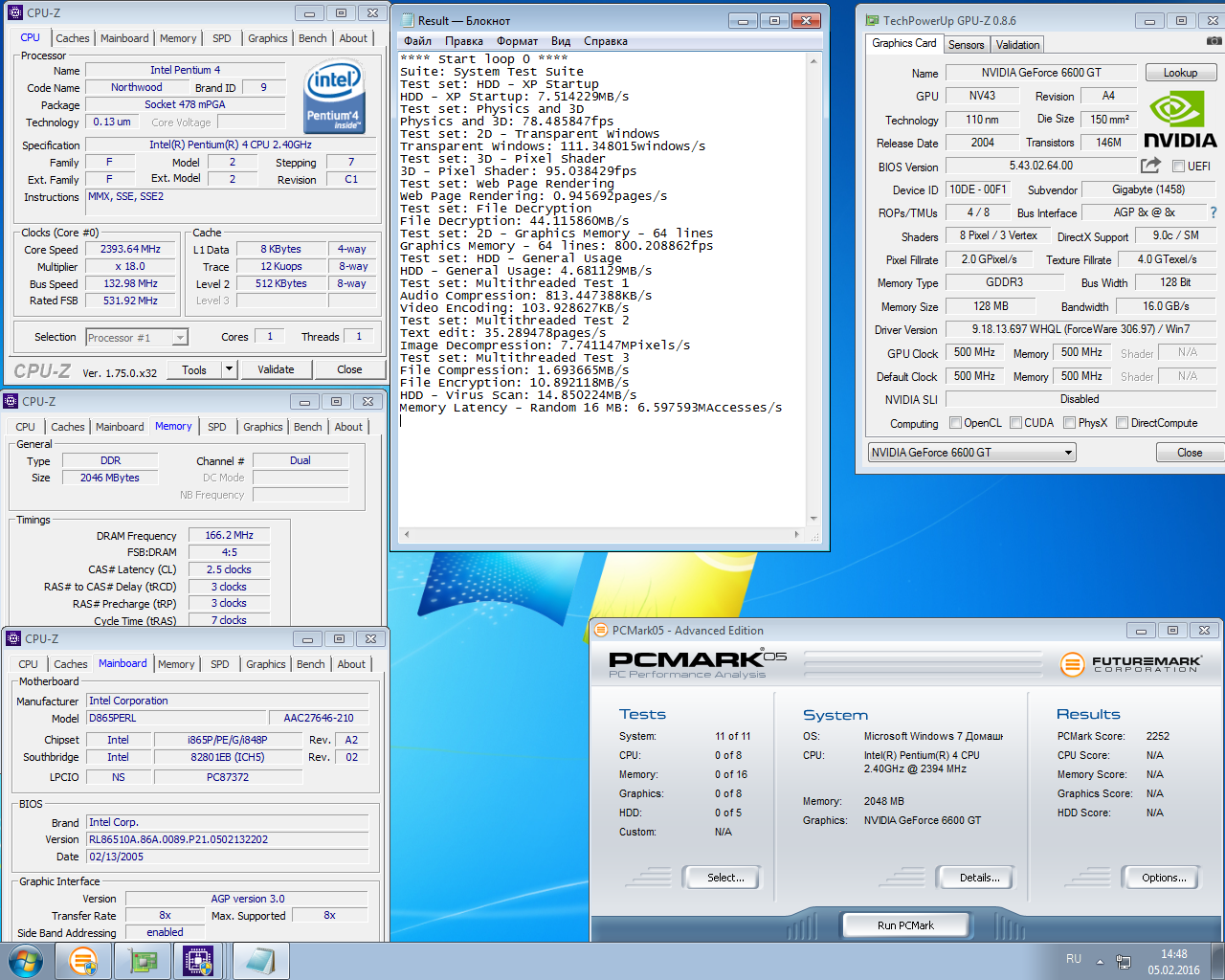Open the Справка menu in Notepad

point(606,41)
